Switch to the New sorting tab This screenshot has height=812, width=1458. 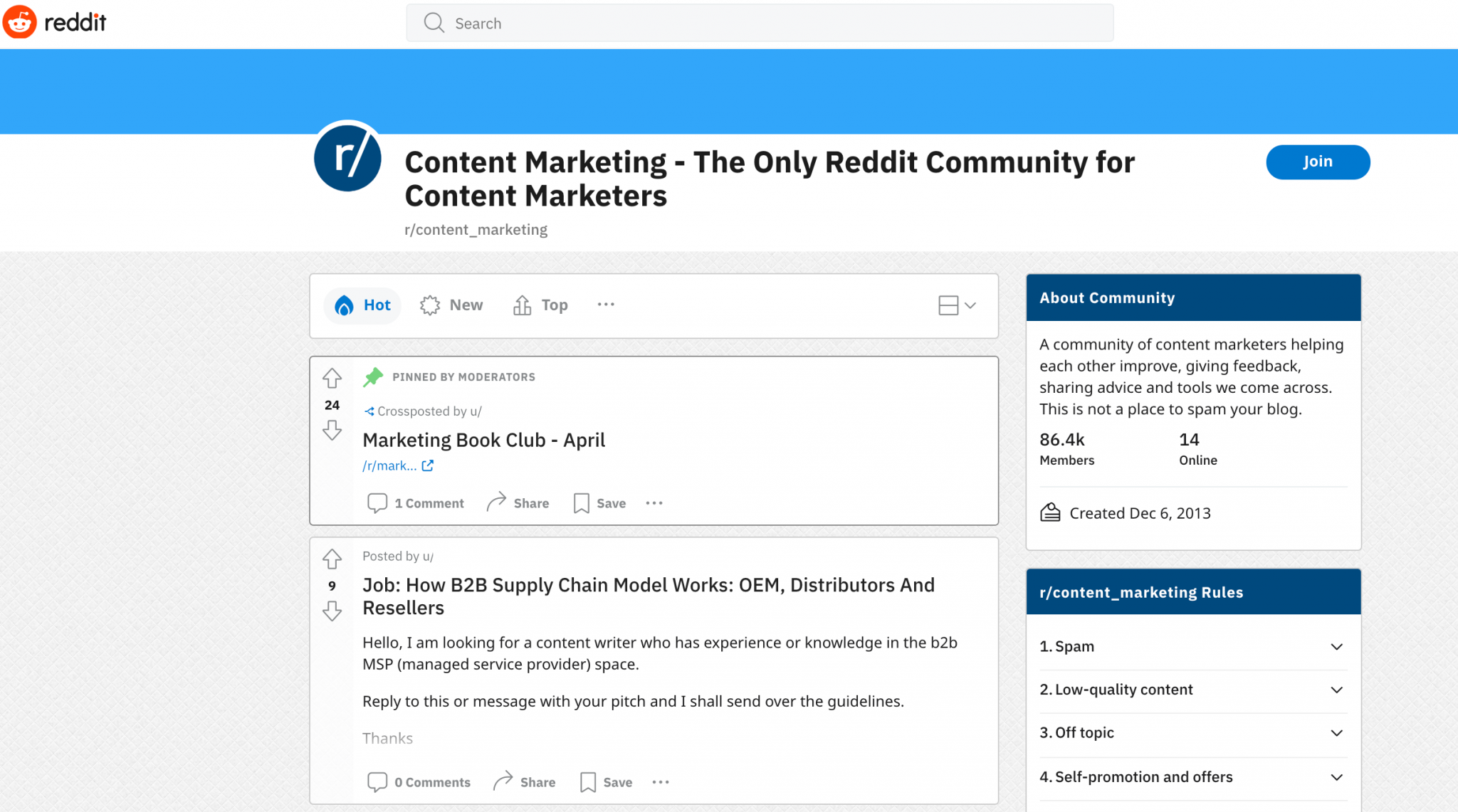(451, 305)
